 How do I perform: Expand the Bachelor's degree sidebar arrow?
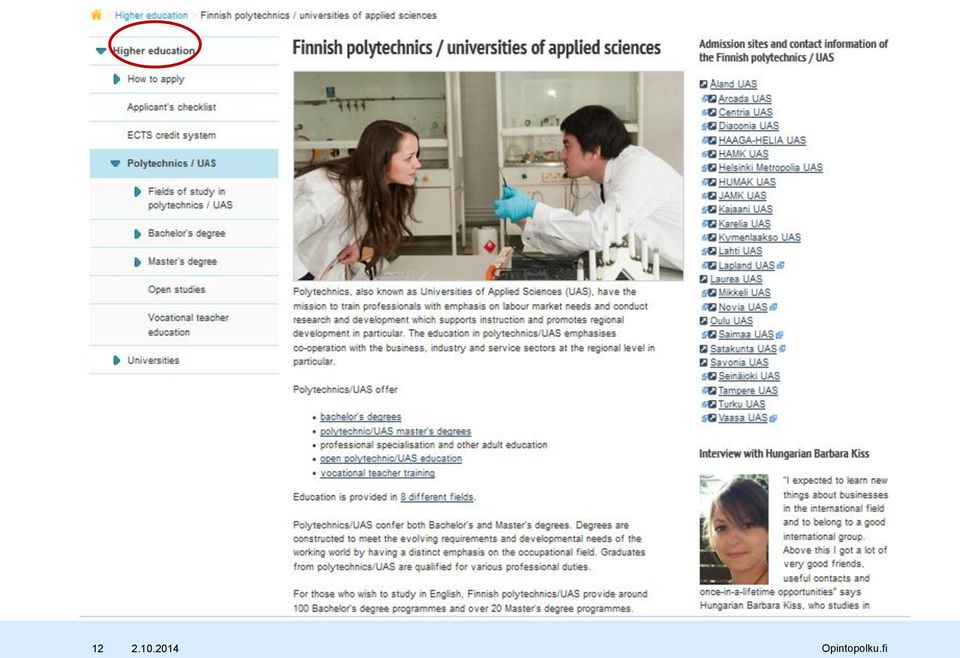click(137, 234)
